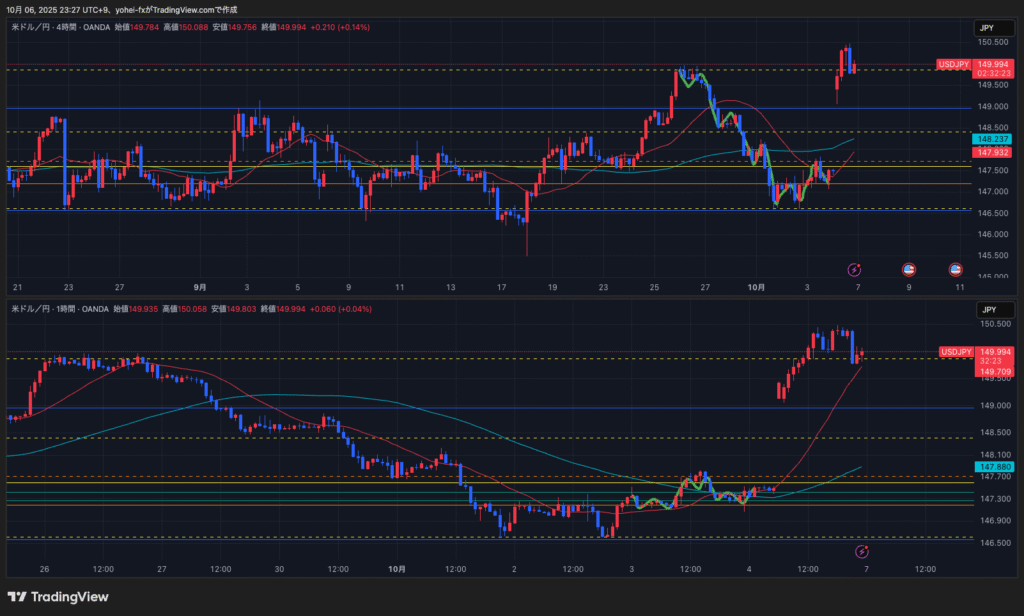Open the lightning event icon on 1-hour chart
Viewport: 1024px width, 616px height.
[862, 551]
